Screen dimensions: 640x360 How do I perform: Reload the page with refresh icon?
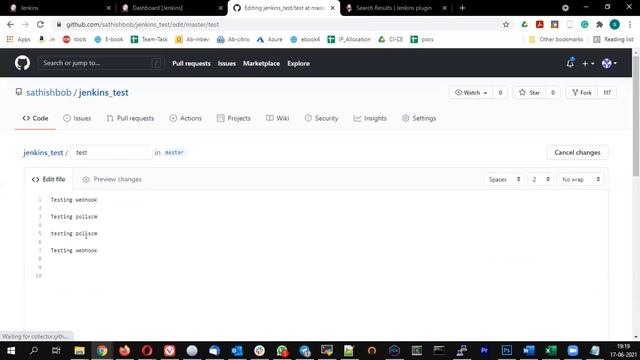(40, 24)
